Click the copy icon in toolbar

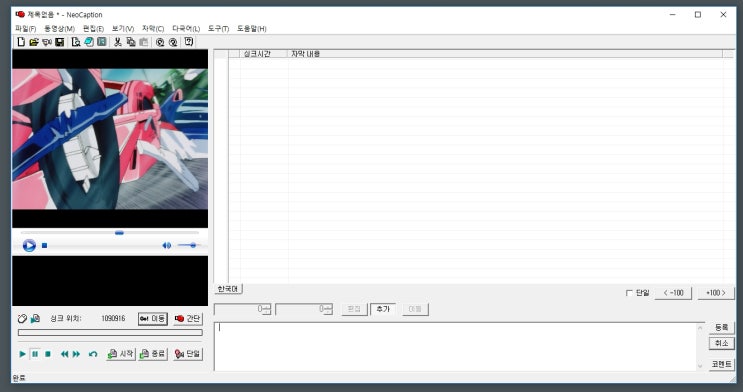pyautogui.click(x=131, y=42)
